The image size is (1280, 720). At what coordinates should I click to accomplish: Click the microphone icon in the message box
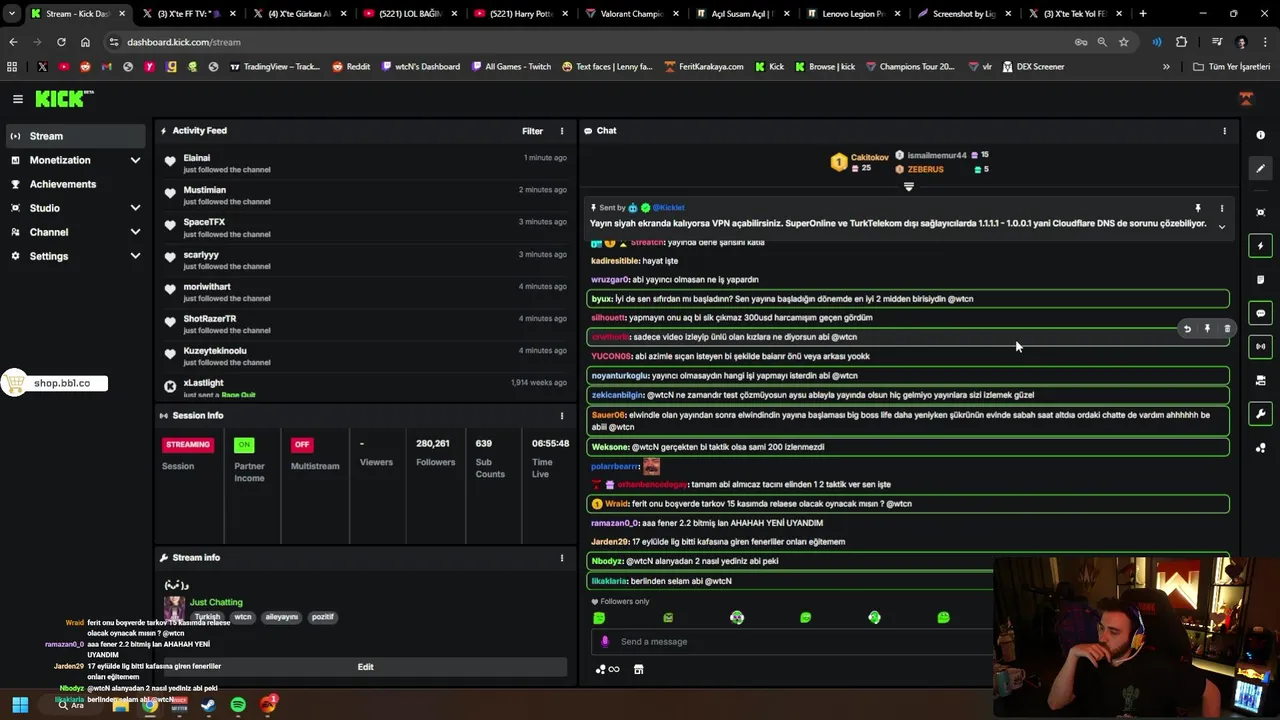click(x=605, y=641)
